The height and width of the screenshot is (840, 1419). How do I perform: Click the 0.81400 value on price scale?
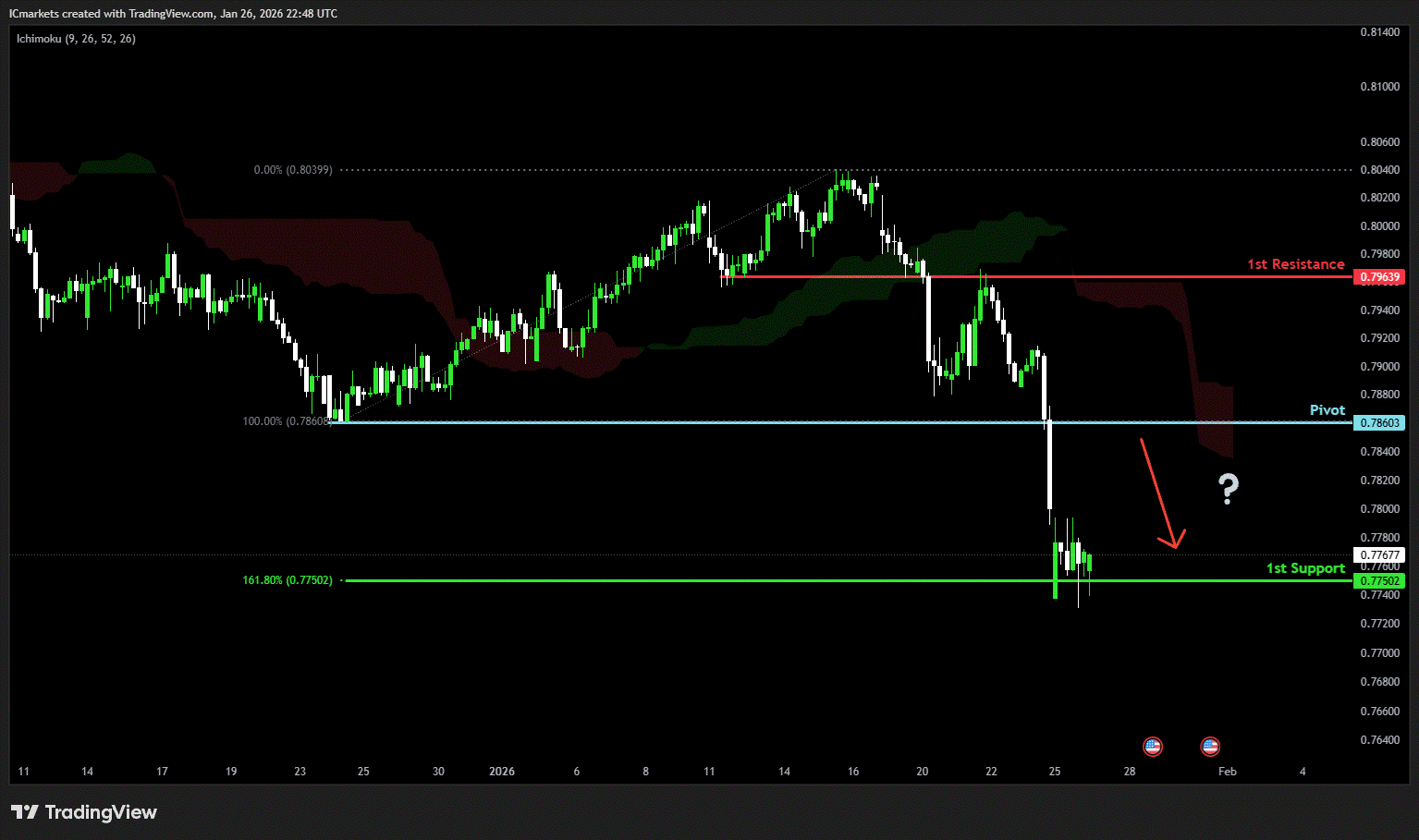coord(1379,32)
